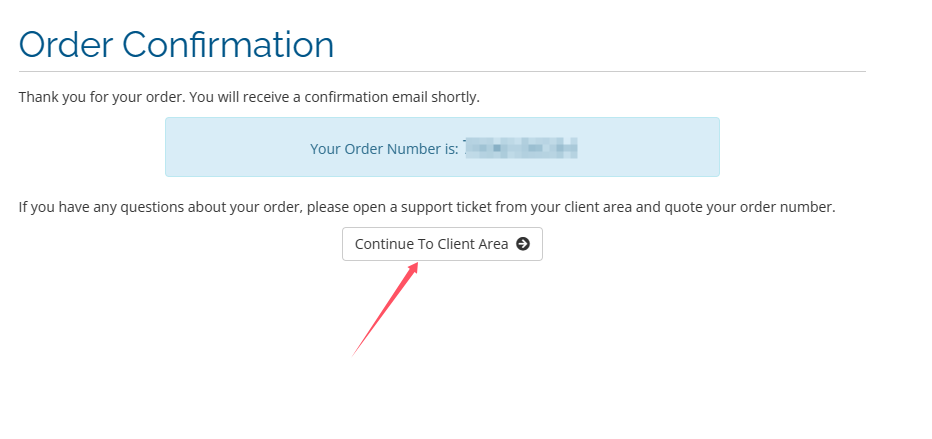Click the word 'Confirmation' in the page title

click(x=229, y=45)
